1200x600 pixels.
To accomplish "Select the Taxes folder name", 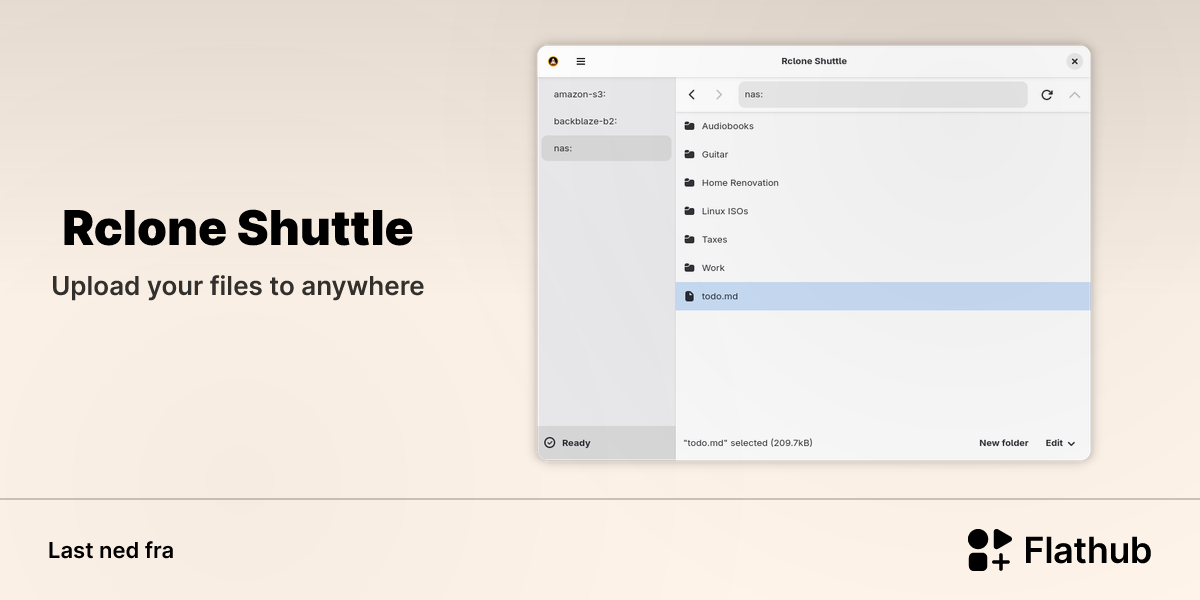I will (715, 239).
